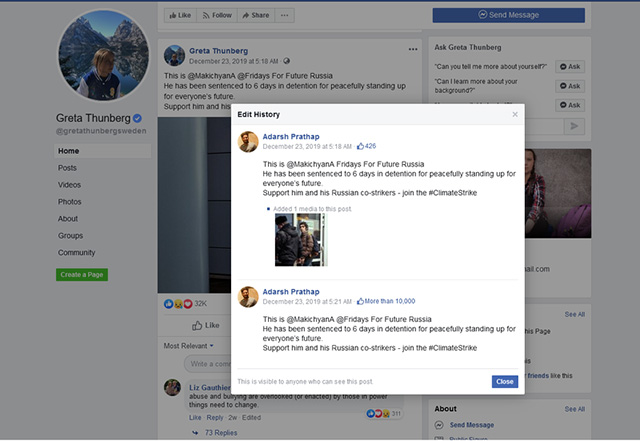The height and width of the screenshot is (441, 640).
Task: Click the friends like this link
Action: (550, 376)
